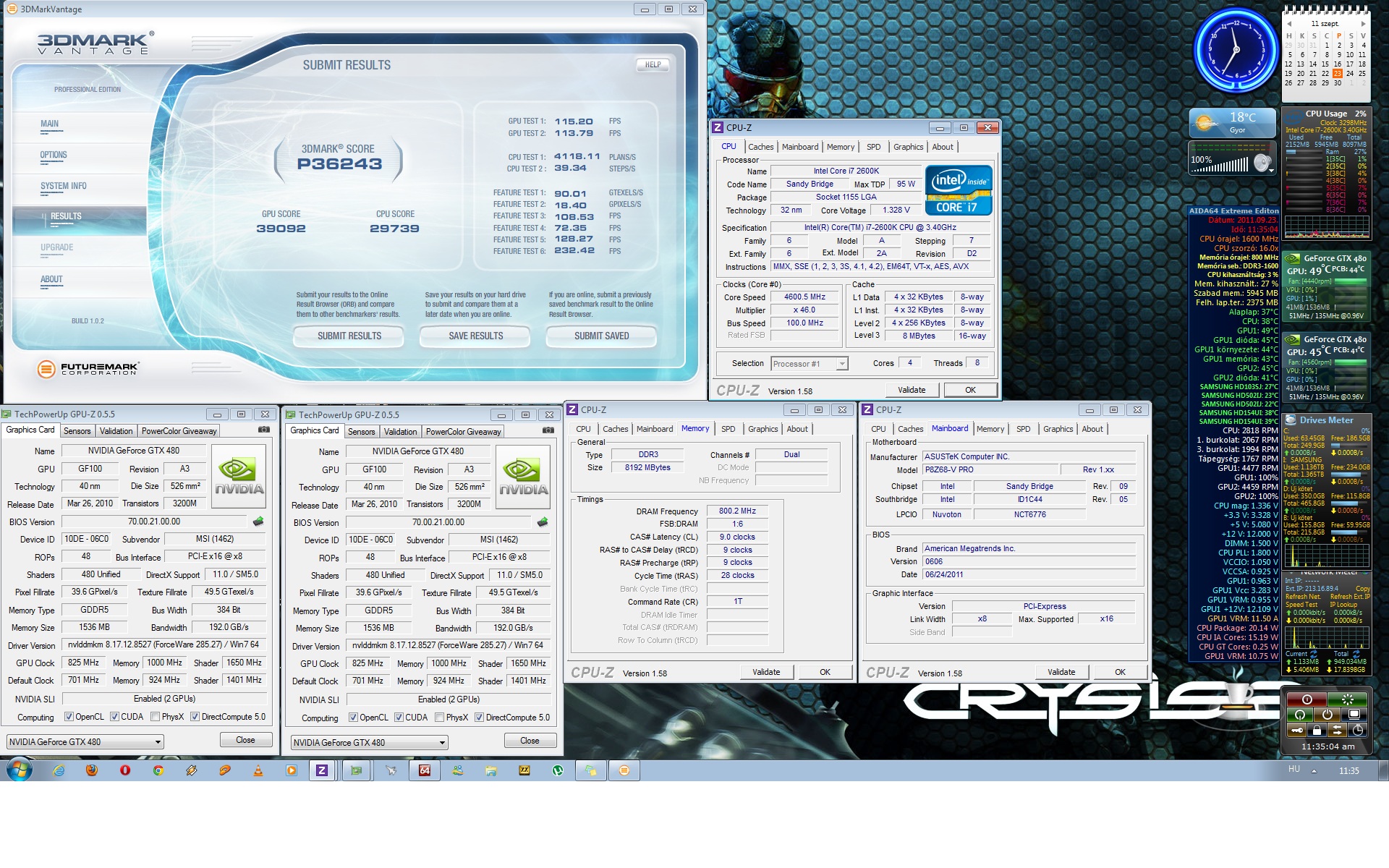This screenshot has height=868, width=1389.
Task: Uncheck the OpenCL checkbox in the right GPU-Z window
Action: (x=353, y=718)
